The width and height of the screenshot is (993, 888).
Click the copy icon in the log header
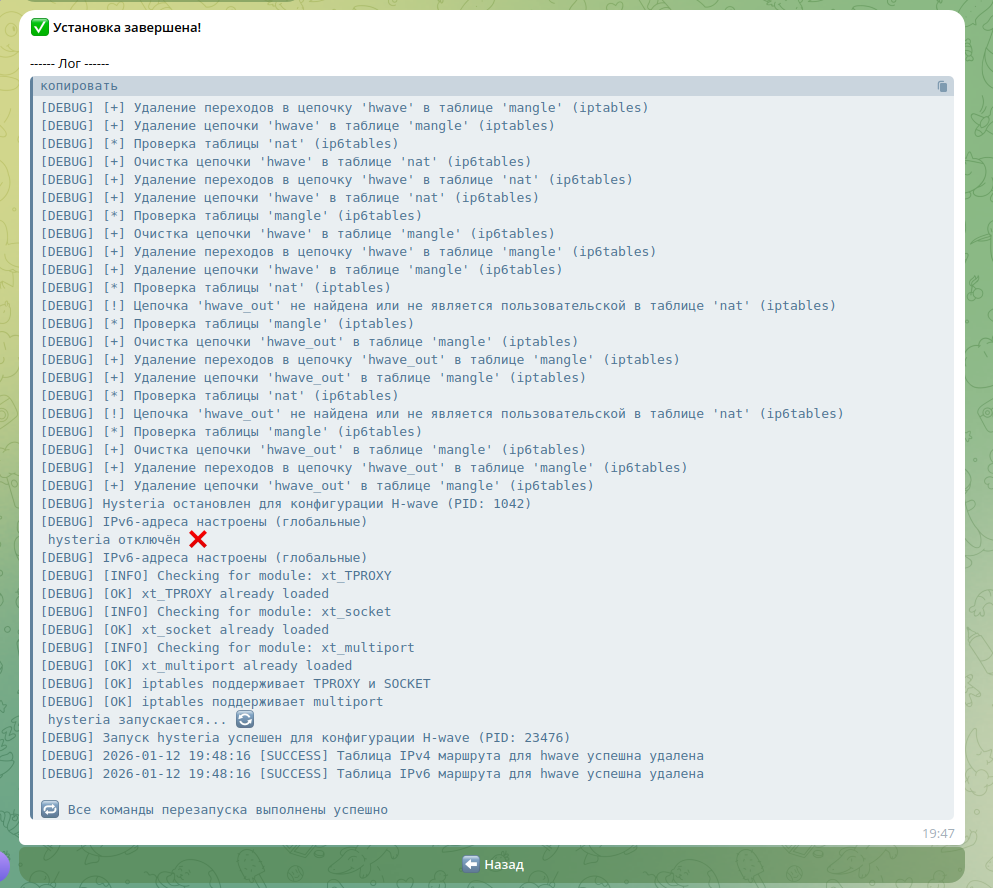942,86
